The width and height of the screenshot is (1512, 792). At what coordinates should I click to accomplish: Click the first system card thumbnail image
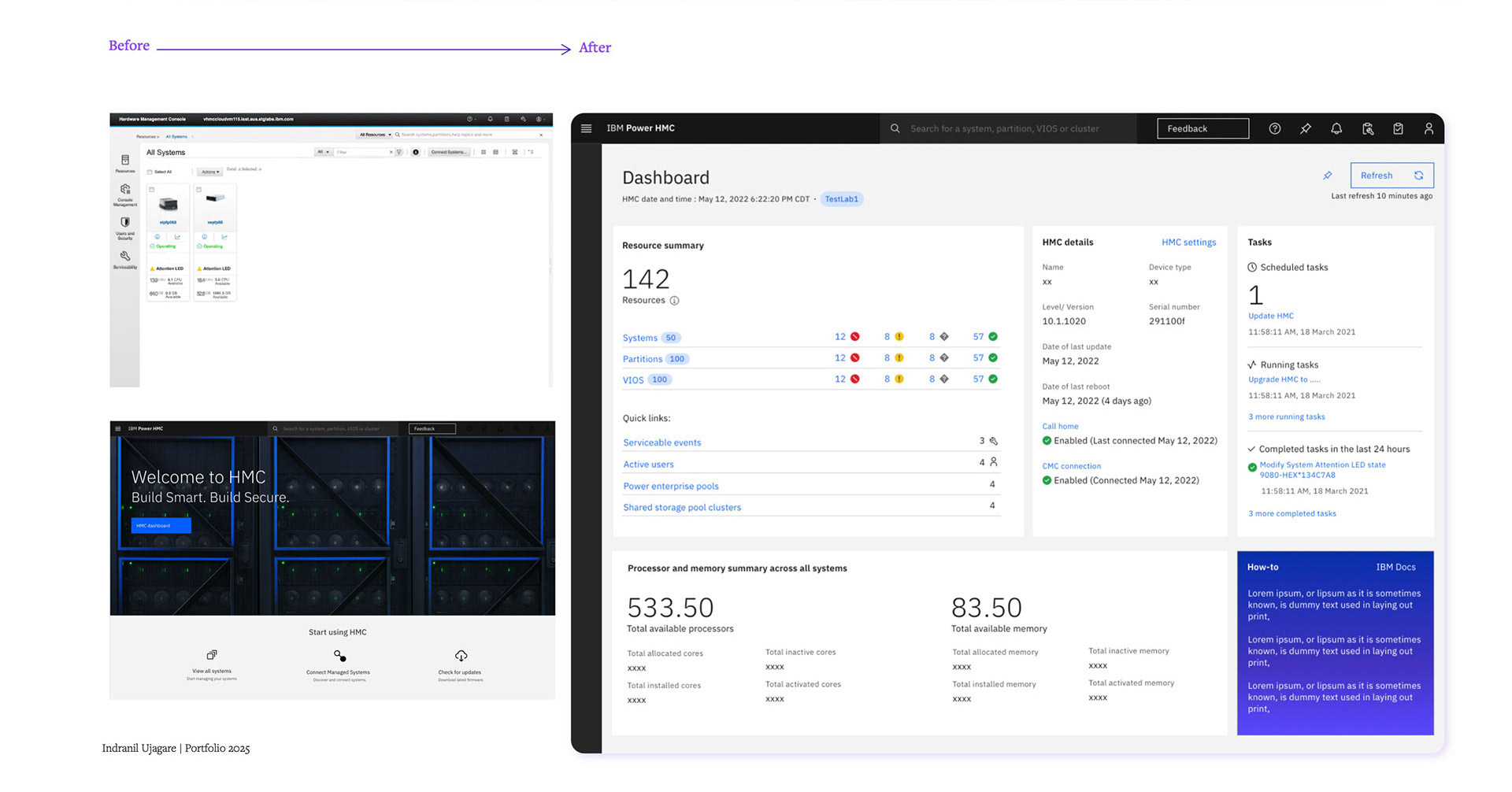tap(168, 204)
